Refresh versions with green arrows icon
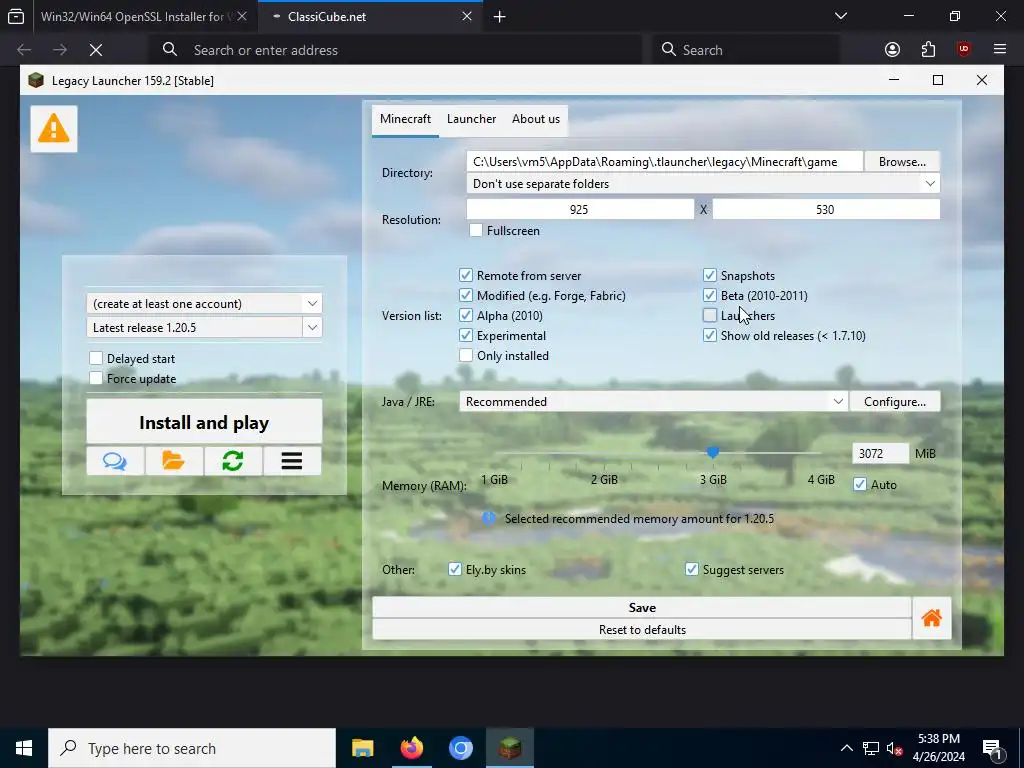 pyautogui.click(x=232, y=461)
